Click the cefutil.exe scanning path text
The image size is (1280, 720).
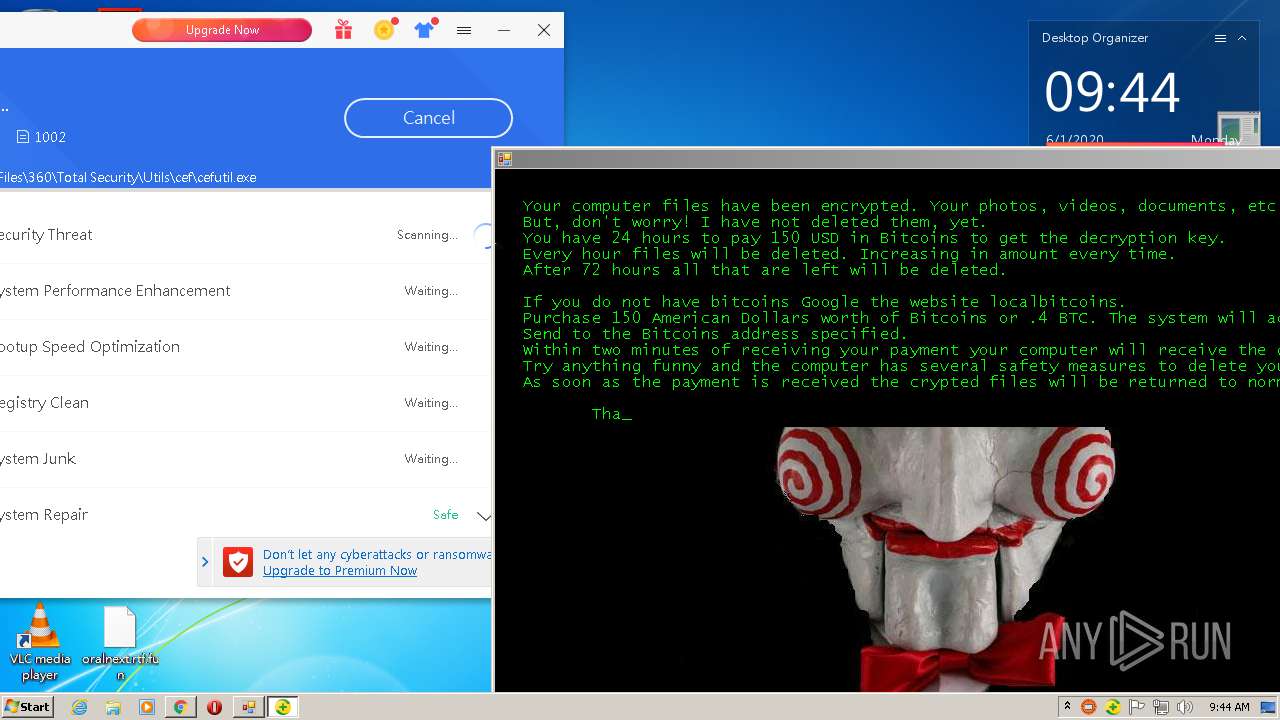pyautogui.click(x=128, y=177)
